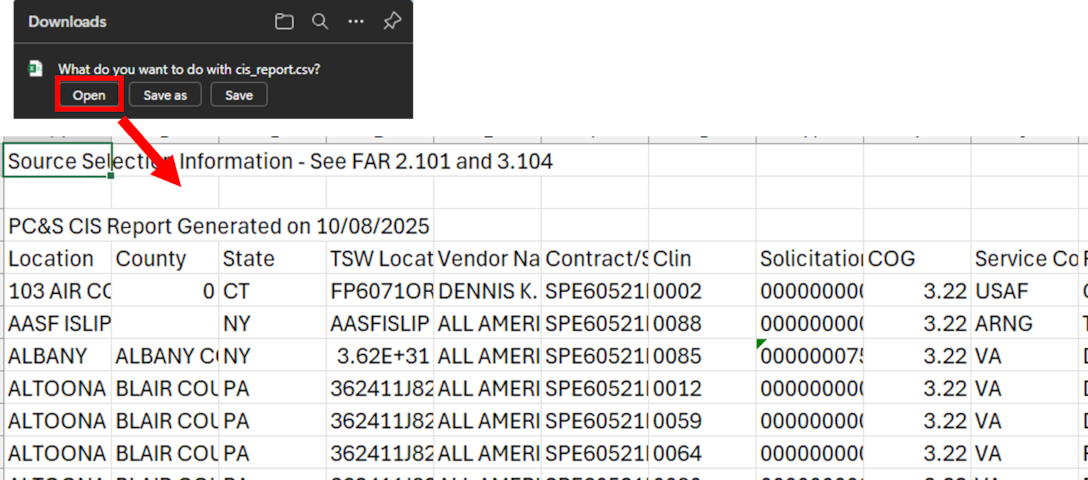Select the AASFISLIP TSW cell
Image resolution: width=1088 pixels, height=480 pixels.
[380, 323]
